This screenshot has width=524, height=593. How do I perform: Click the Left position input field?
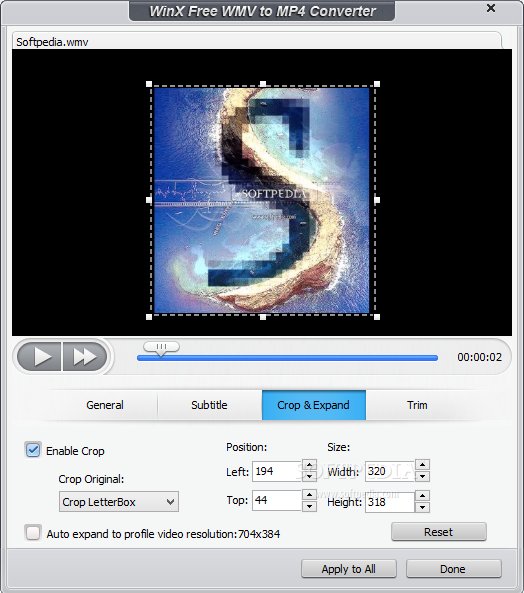point(277,471)
